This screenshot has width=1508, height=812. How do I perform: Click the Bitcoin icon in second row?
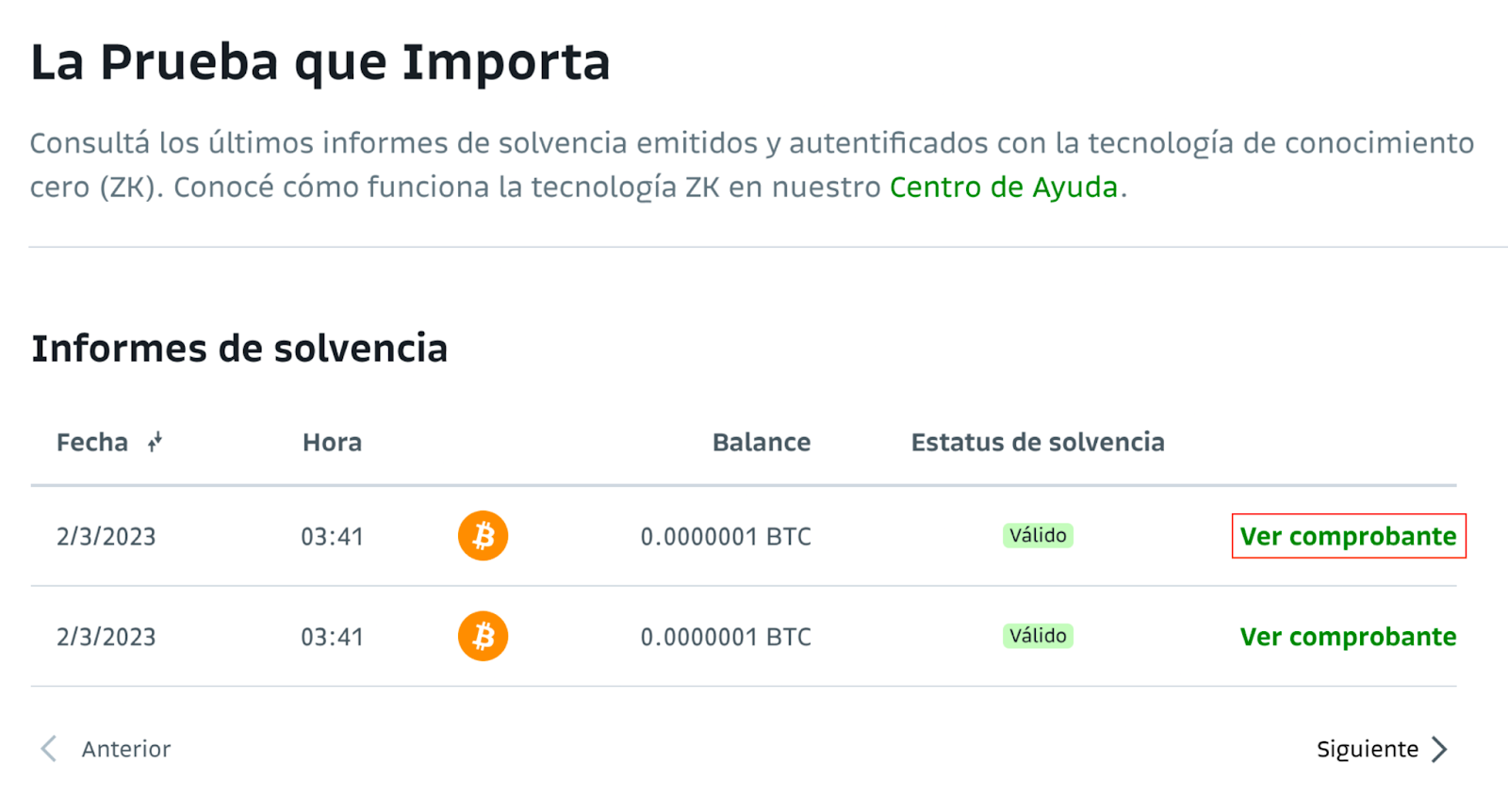pyautogui.click(x=483, y=636)
